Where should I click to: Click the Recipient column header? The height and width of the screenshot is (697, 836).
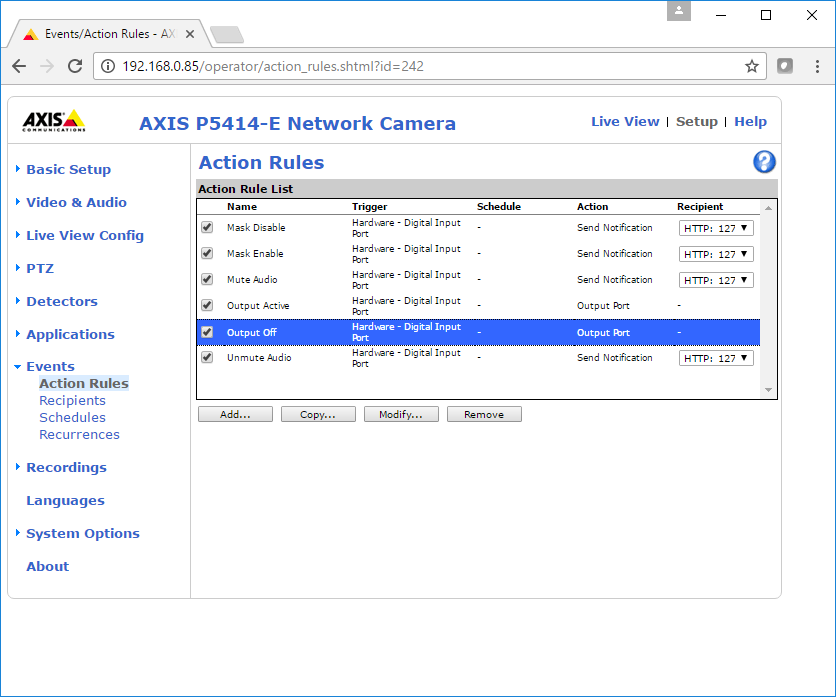tap(700, 207)
